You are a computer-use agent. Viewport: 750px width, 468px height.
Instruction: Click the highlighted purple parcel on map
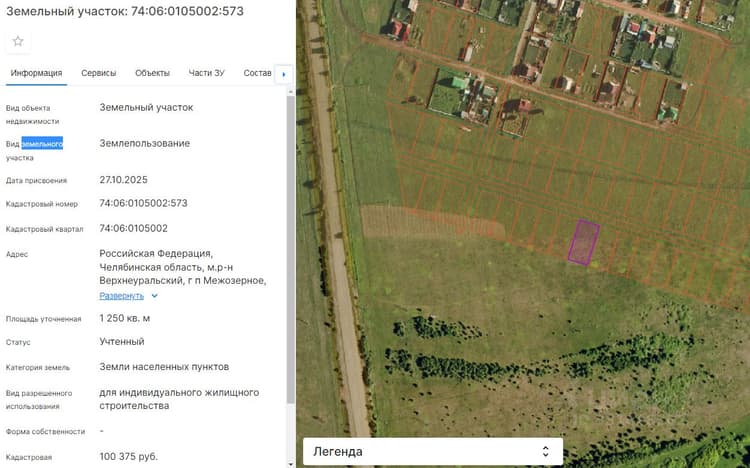click(x=584, y=242)
